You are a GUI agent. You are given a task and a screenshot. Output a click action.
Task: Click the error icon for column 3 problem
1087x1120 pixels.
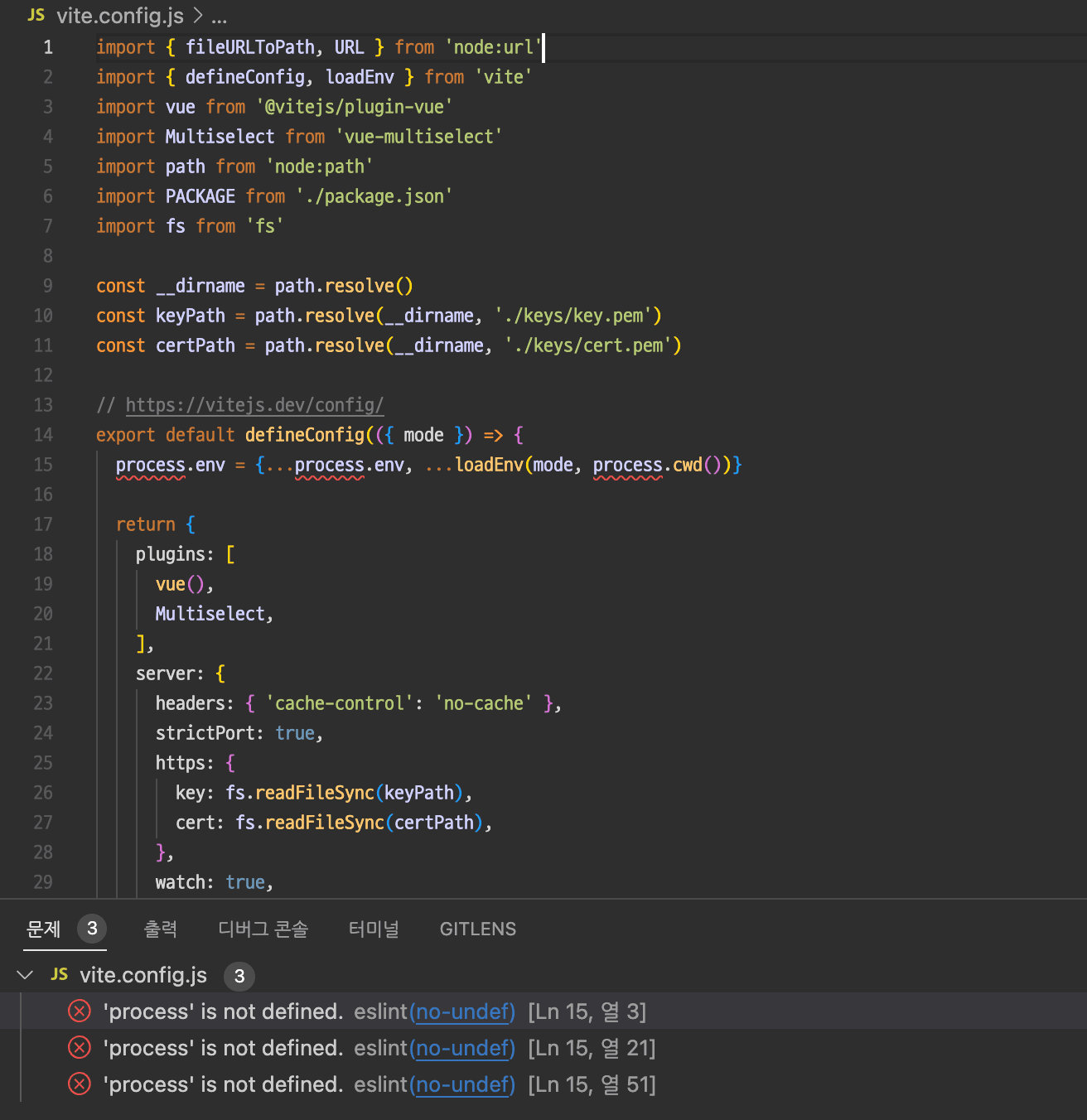pos(80,1011)
